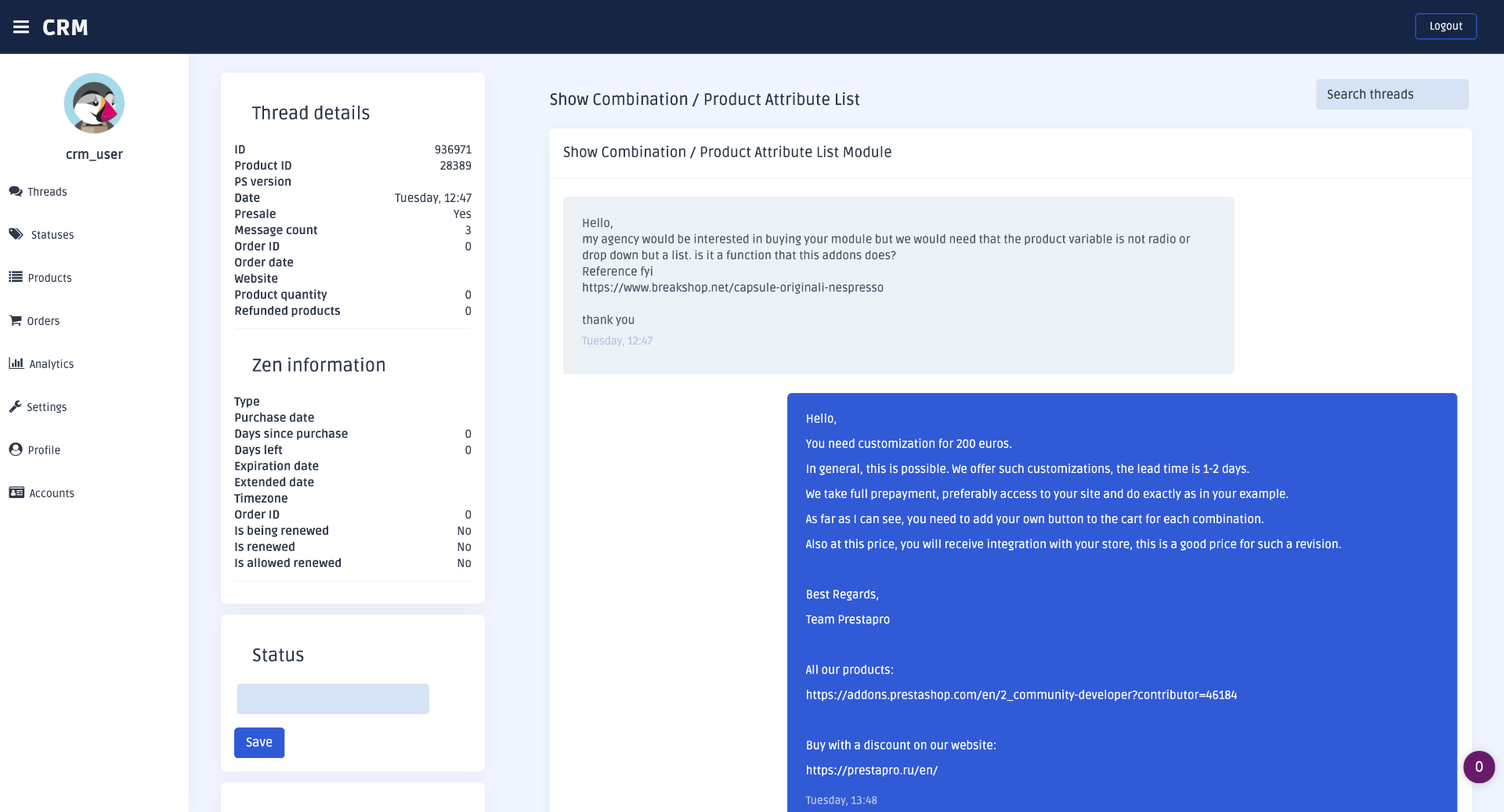
Task: Click the 'Zen information' heading
Action: tap(319, 365)
